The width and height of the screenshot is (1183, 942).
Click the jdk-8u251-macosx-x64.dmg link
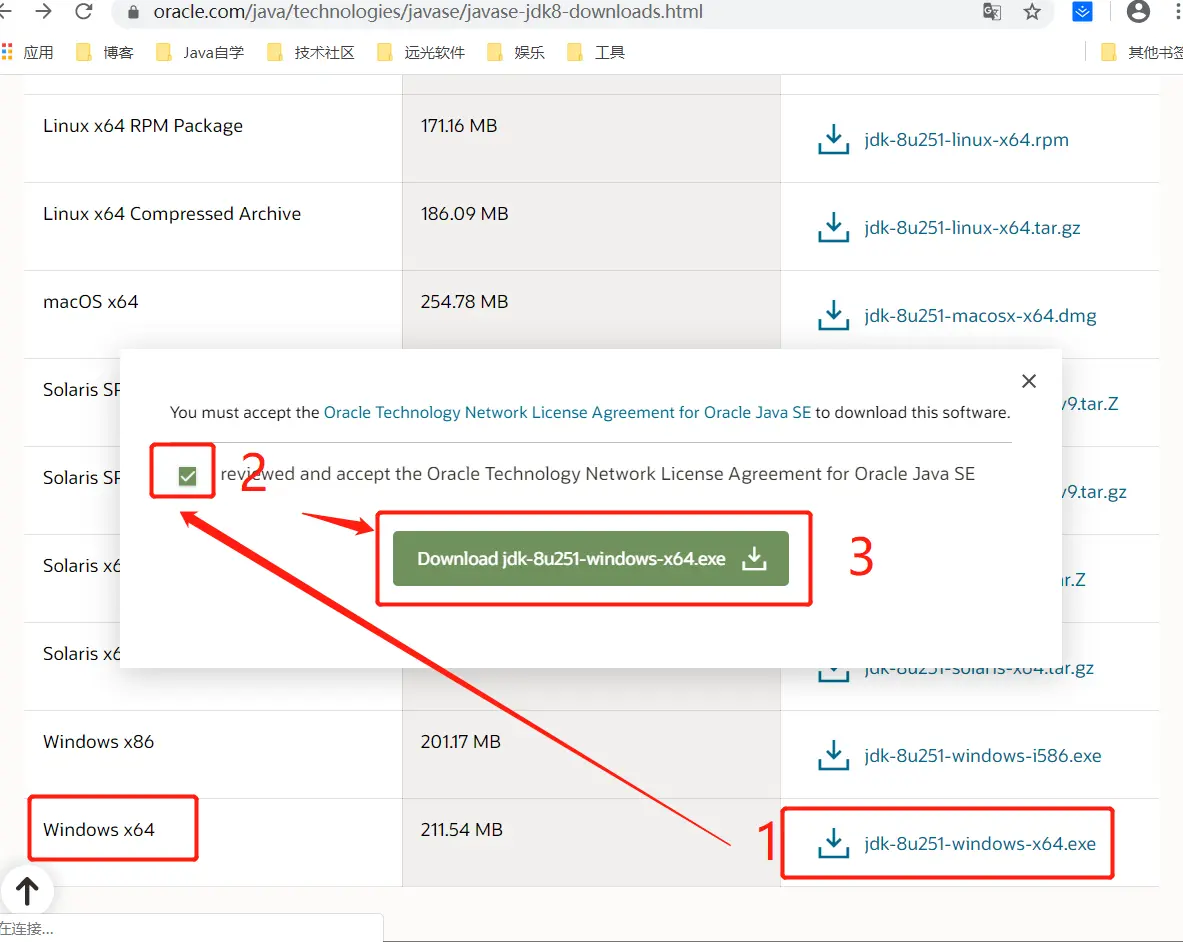tap(980, 315)
